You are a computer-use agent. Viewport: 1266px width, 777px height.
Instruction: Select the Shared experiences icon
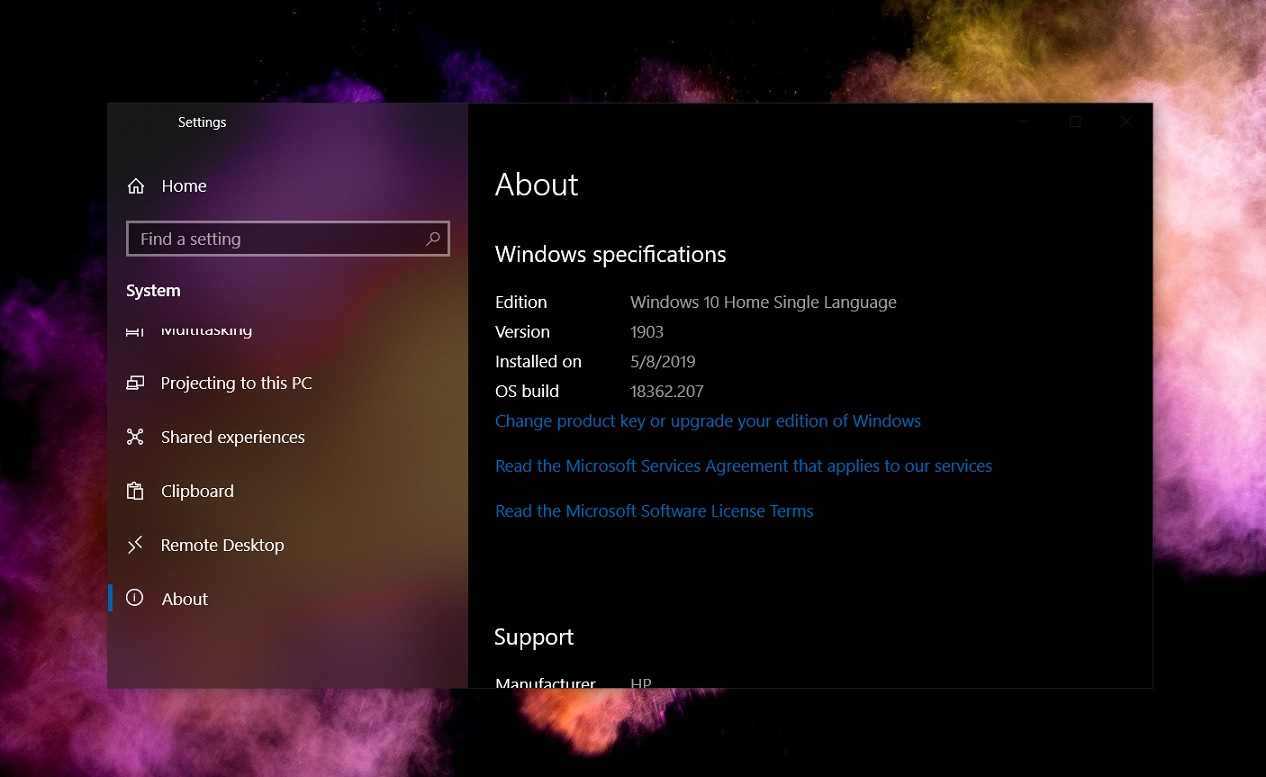click(x=135, y=437)
